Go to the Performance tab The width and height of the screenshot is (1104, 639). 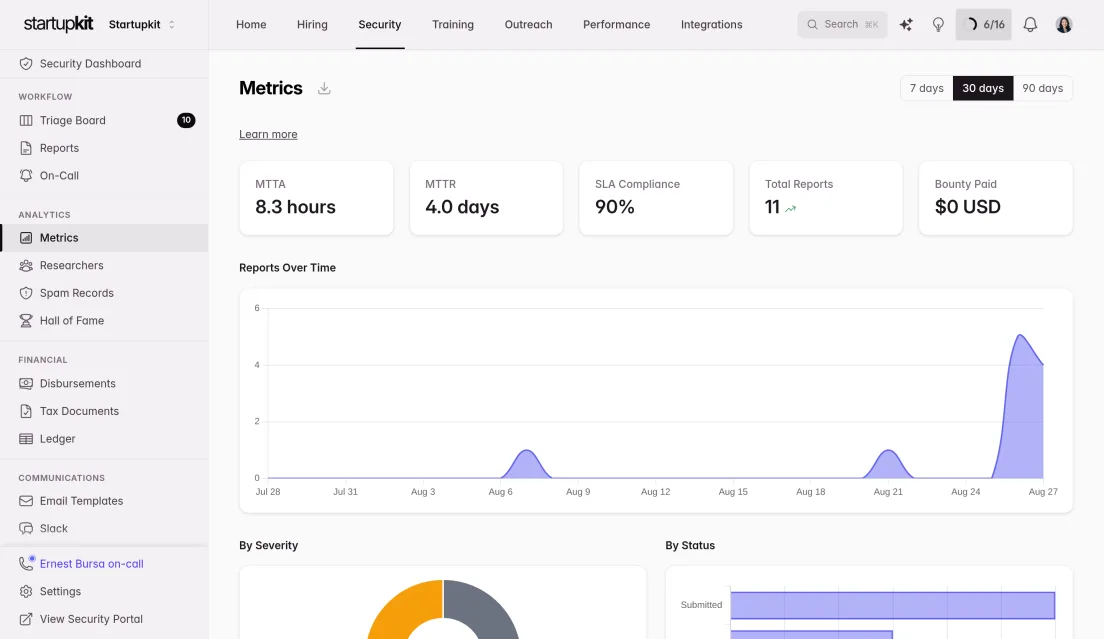tap(616, 25)
